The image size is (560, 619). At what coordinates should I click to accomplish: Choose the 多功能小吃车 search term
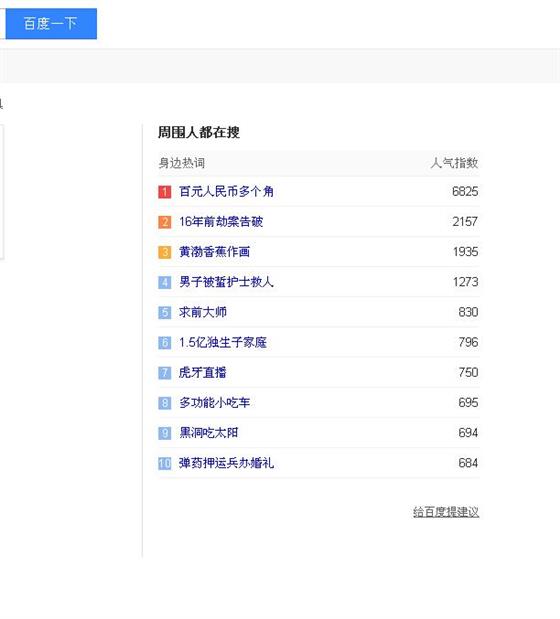[x=214, y=403]
